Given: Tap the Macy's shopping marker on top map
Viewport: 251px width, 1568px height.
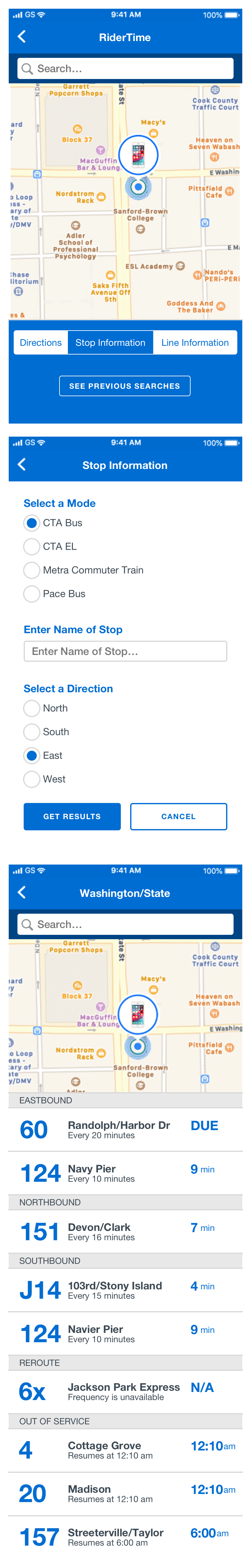Looking at the screenshot, I should [154, 133].
